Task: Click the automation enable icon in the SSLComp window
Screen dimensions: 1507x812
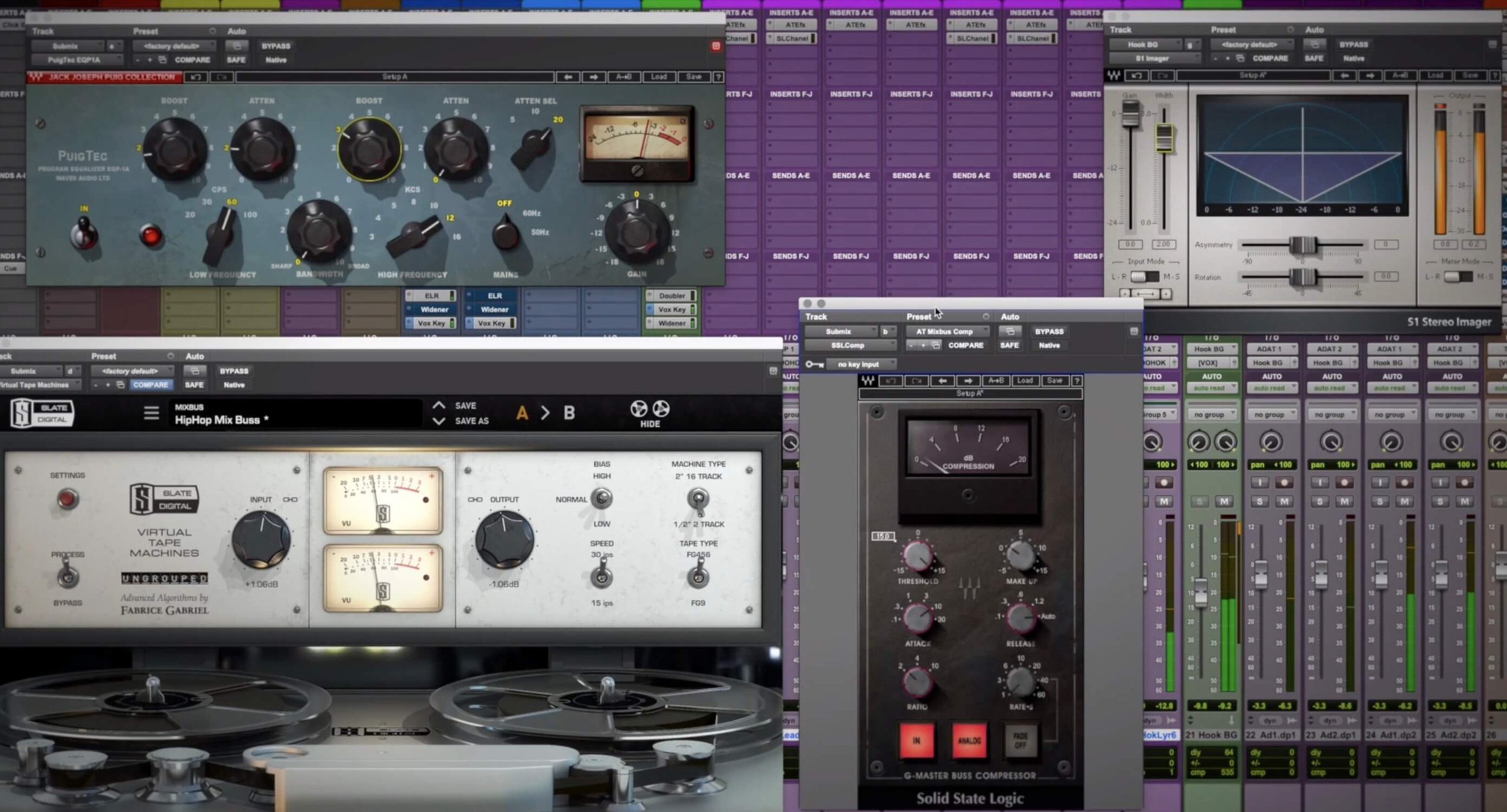Action: pos(1010,332)
